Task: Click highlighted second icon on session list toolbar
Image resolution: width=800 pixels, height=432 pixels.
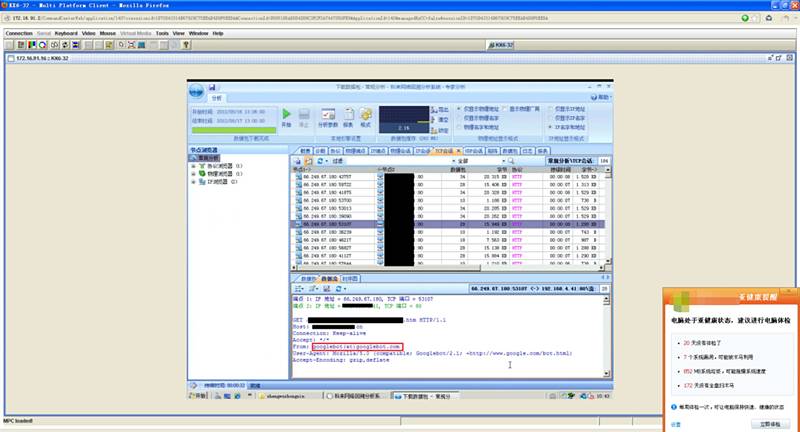Action: pos(309,161)
